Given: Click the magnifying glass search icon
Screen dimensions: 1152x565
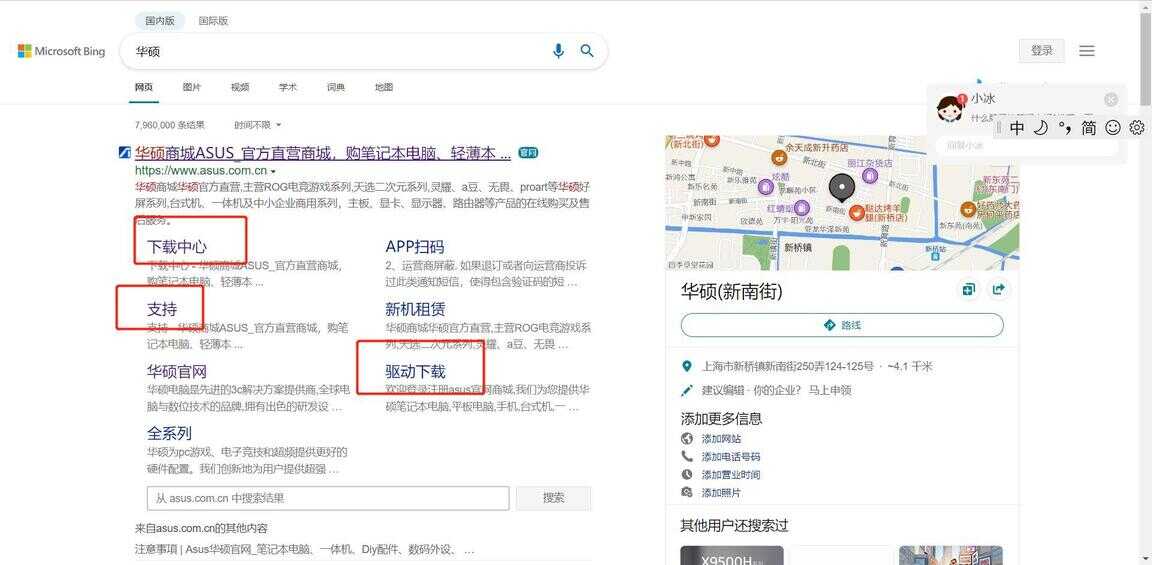Looking at the screenshot, I should (587, 51).
